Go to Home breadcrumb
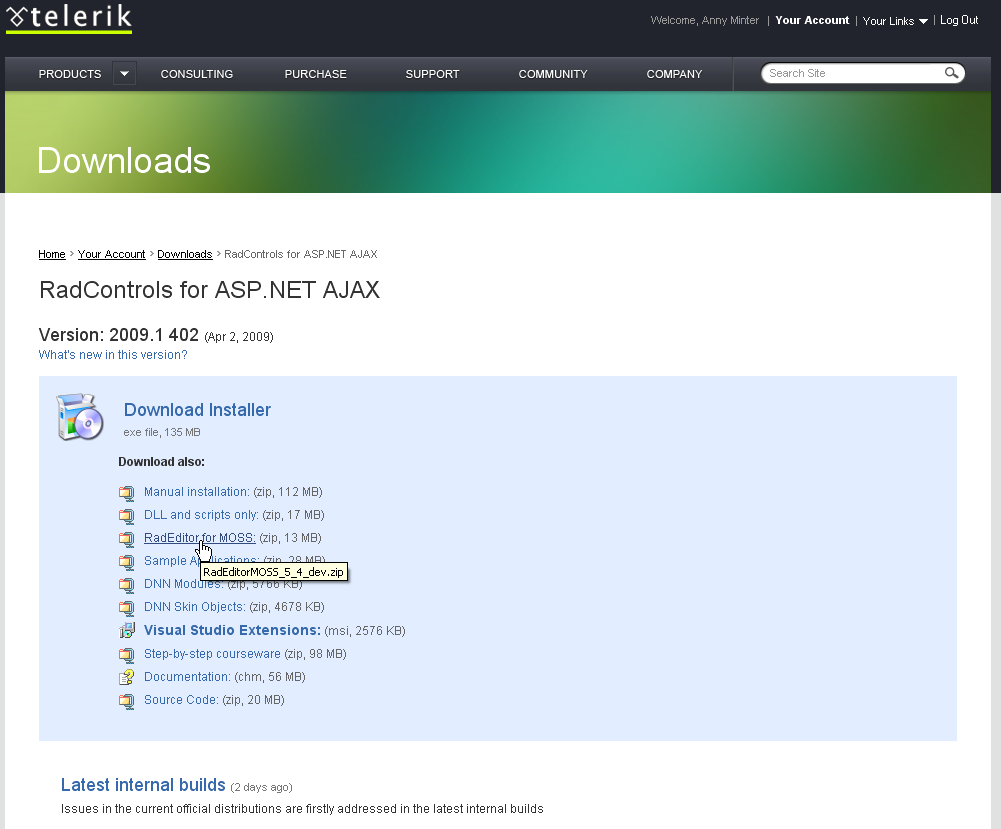Screen dimensions: 1001x829 [x=52, y=254]
